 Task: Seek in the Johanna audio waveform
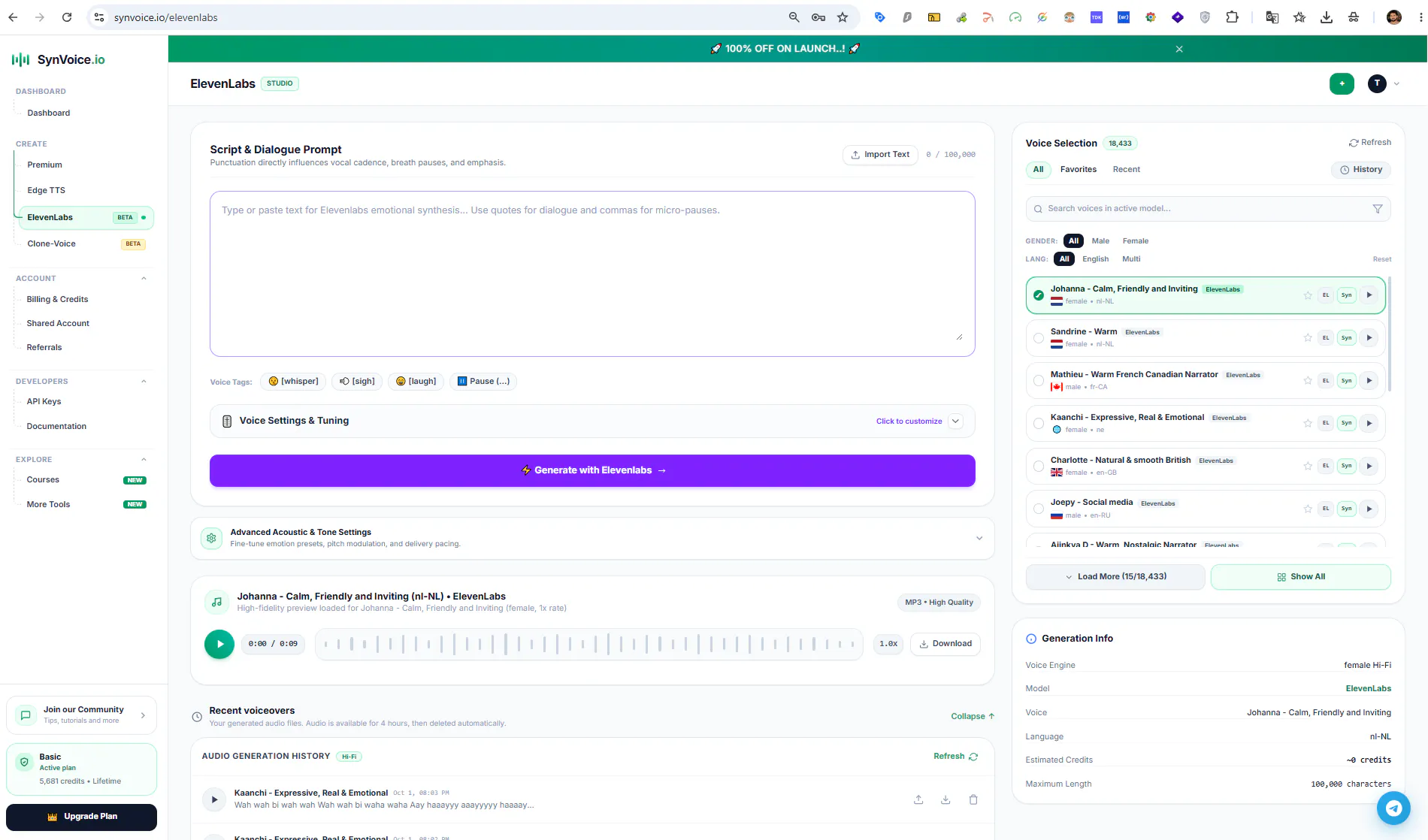pos(589,644)
